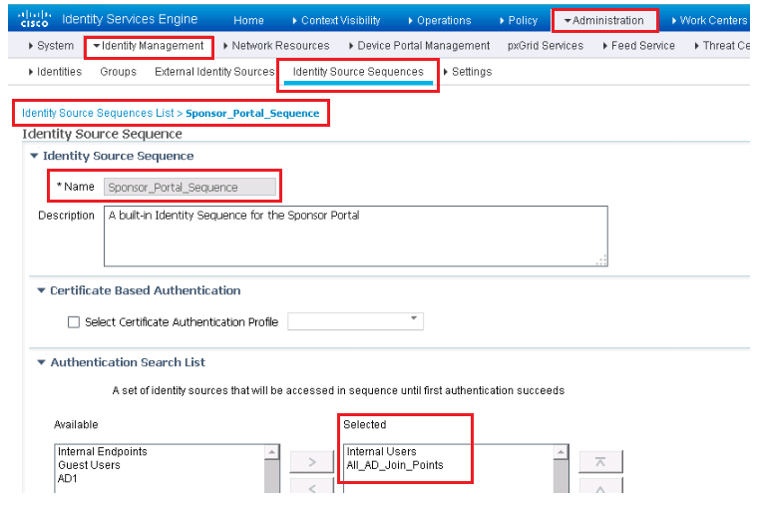Open the Groups tab
The height and width of the screenshot is (512, 759).
118,72
